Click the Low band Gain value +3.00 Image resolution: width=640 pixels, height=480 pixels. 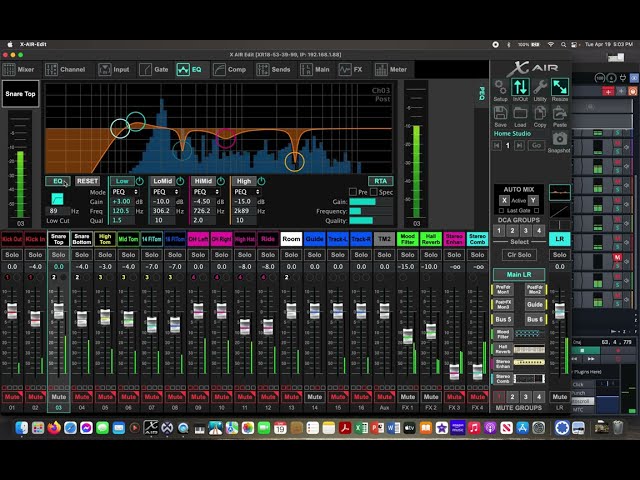click(x=121, y=202)
